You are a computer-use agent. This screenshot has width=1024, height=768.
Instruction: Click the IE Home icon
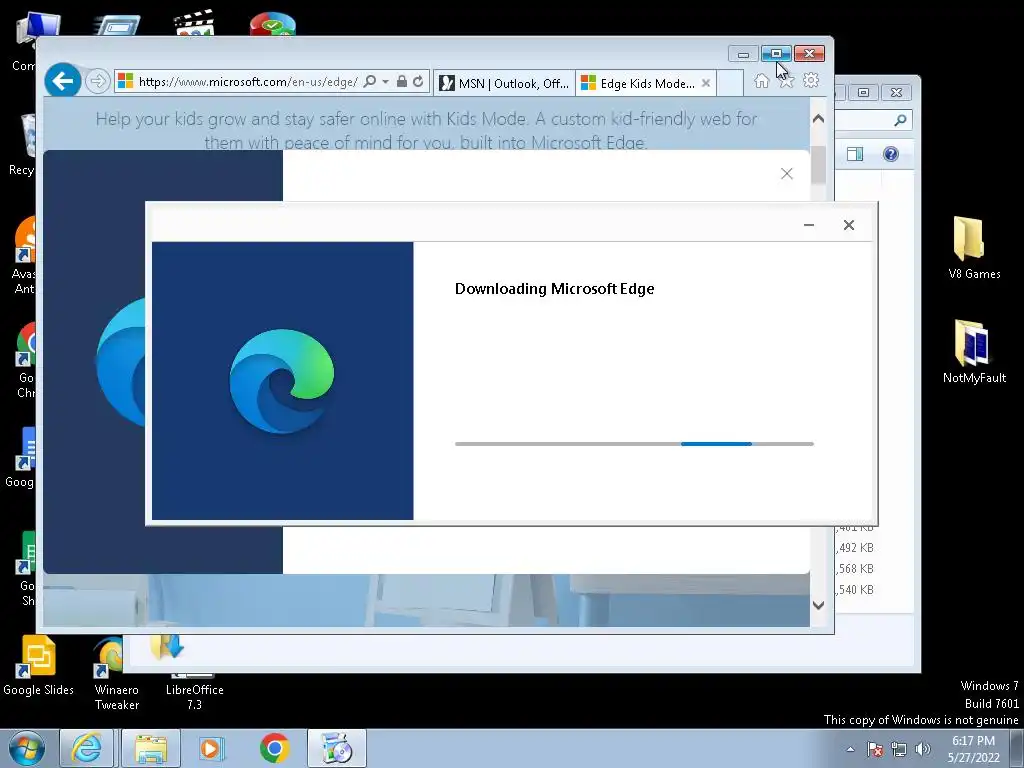click(x=761, y=81)
